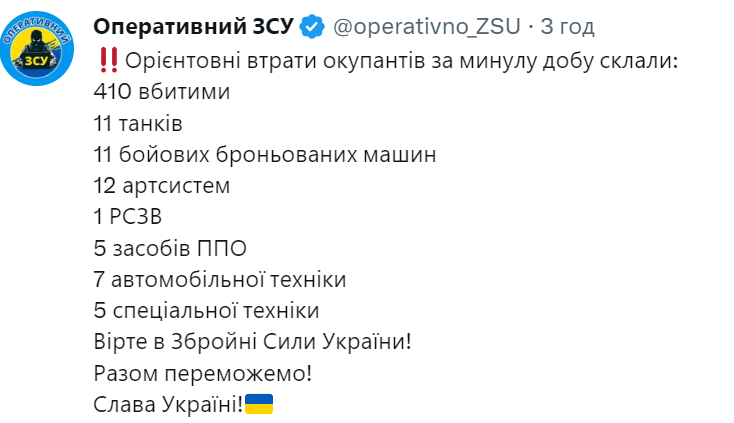This screenshot has height=423, width=734.
Task: Click the red double exclamation emoji
Action: tap(109, 60)
